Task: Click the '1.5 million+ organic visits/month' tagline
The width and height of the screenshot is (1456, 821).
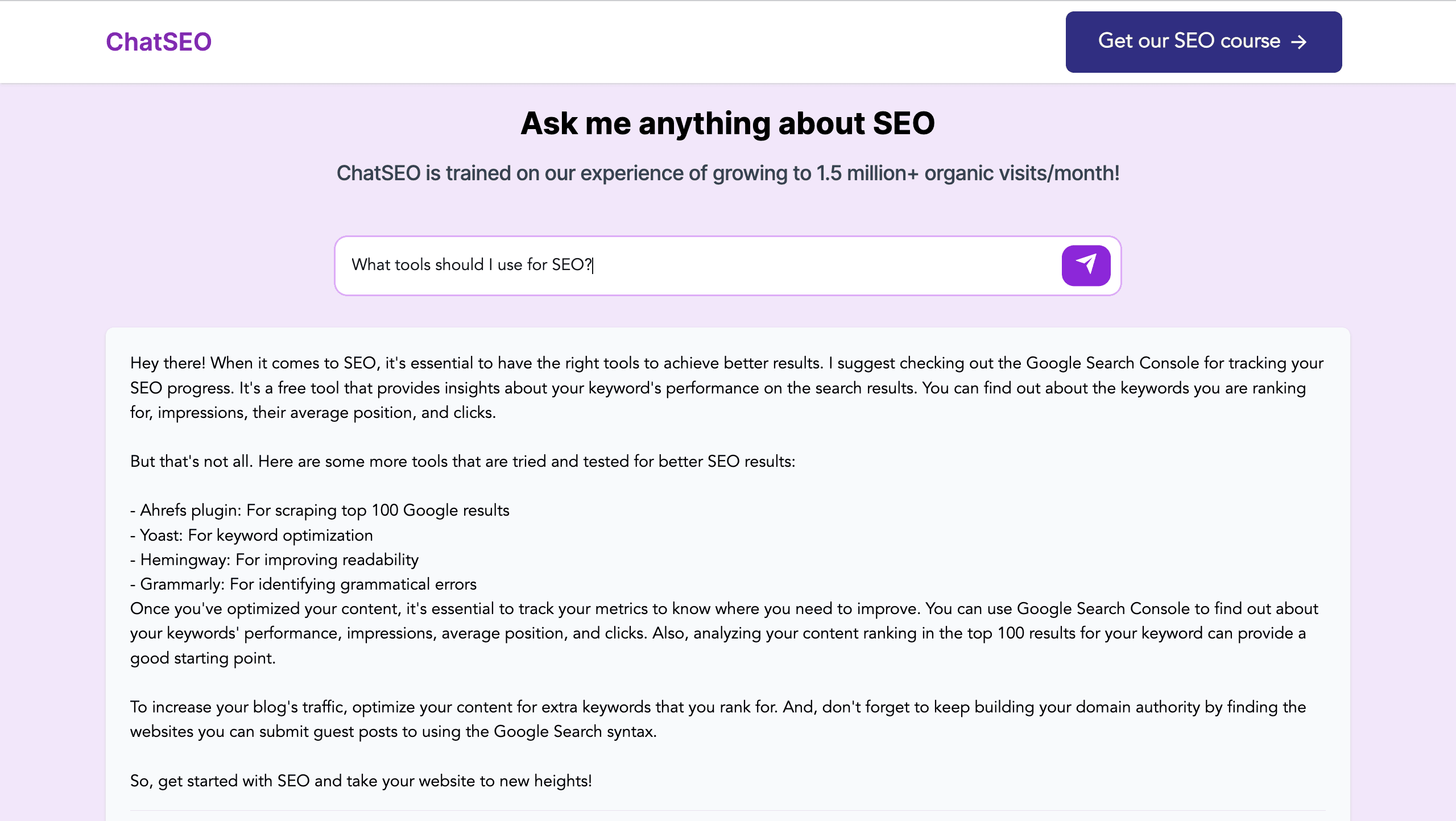Action: tap(727, 173)
